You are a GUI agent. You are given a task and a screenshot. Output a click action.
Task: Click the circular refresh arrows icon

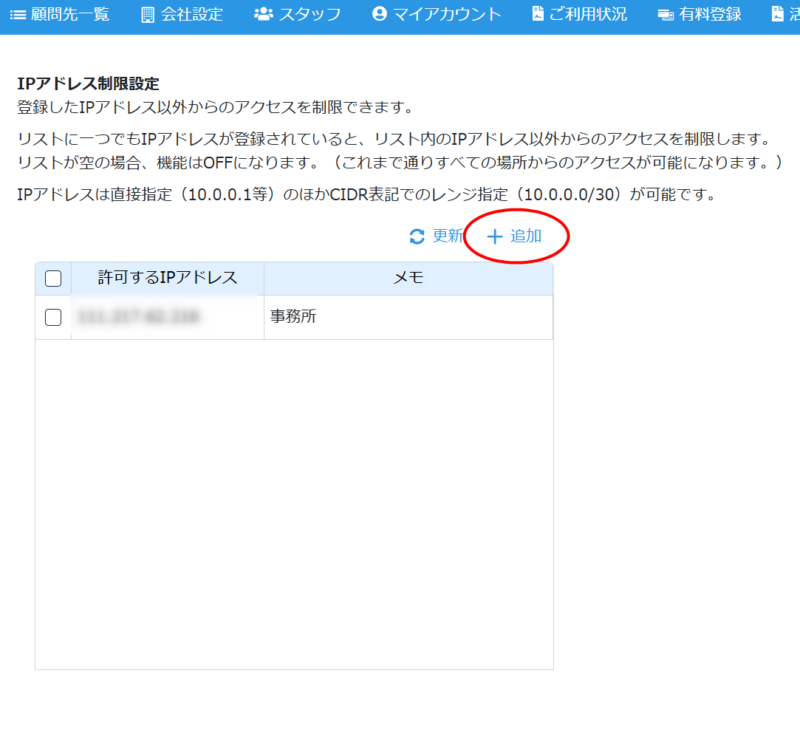click(x=417, y=236)
